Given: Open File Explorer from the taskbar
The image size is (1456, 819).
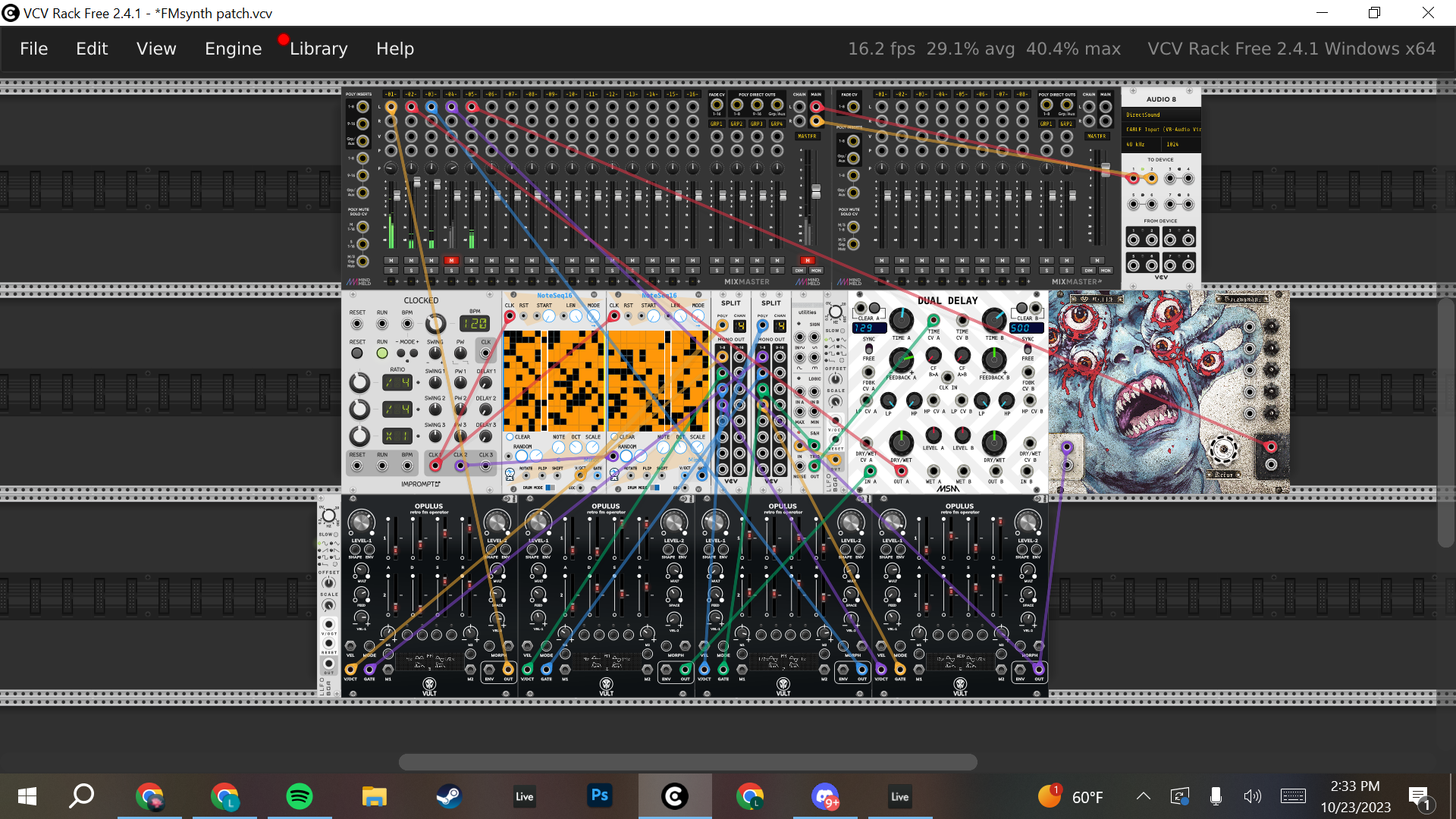Looking at the screenshot, I should 374,796.
